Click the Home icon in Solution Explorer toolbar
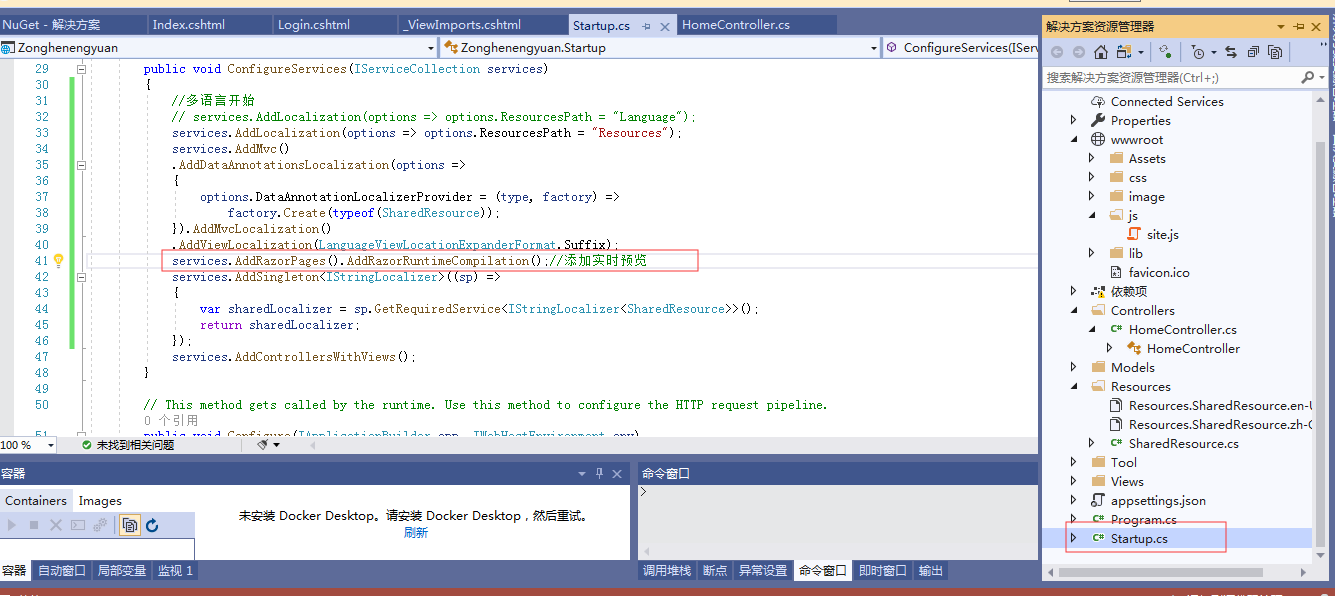Viewport: 1335px width, 596px height. tap(1101, 51)
